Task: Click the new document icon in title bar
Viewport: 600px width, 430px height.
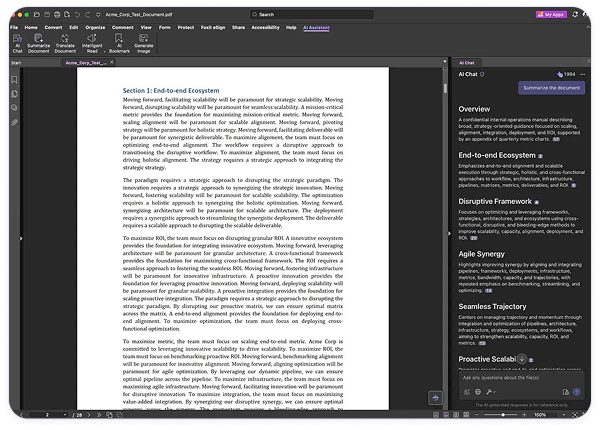Action: [x=67, y=15]
